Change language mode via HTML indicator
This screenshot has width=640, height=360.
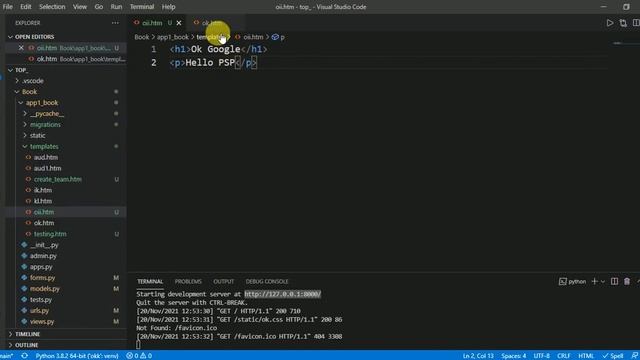click(x=586, y=356)
